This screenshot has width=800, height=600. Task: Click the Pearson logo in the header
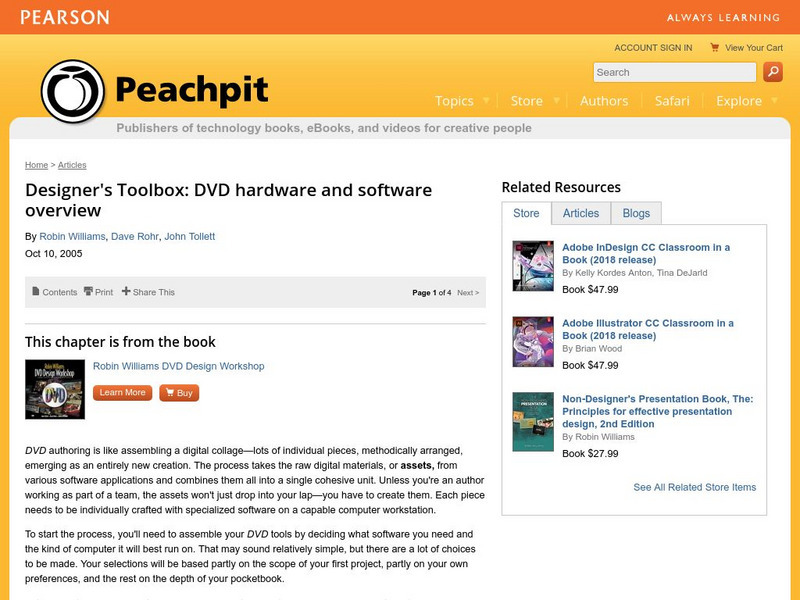[65, 17]
